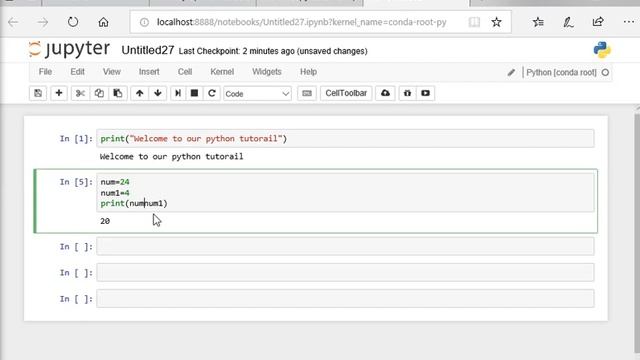Go to the browser home page

click(x=103, y=22)
